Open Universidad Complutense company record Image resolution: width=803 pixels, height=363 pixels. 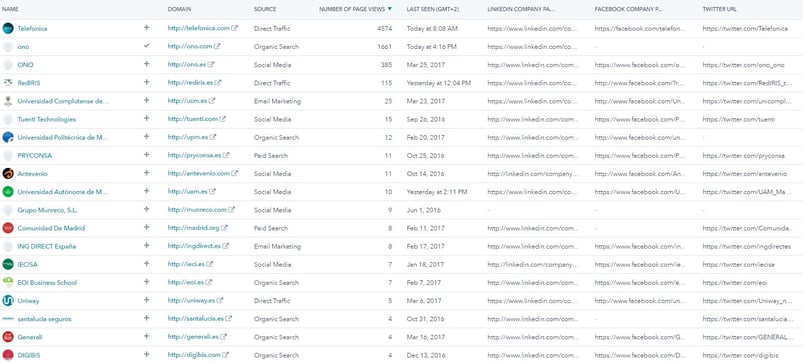[x=63, y=101]
